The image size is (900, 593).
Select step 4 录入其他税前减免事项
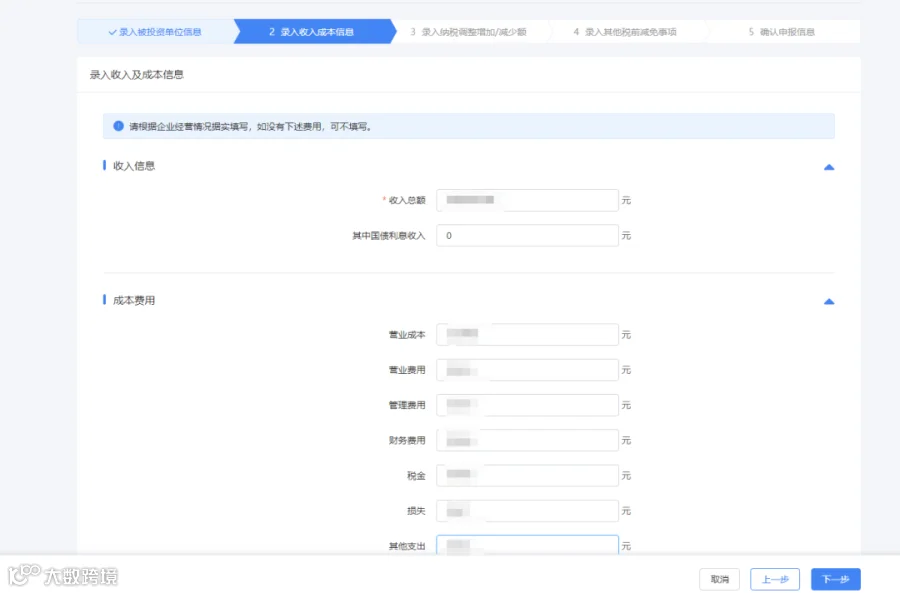pyautogui.click(x=624, y=32)
